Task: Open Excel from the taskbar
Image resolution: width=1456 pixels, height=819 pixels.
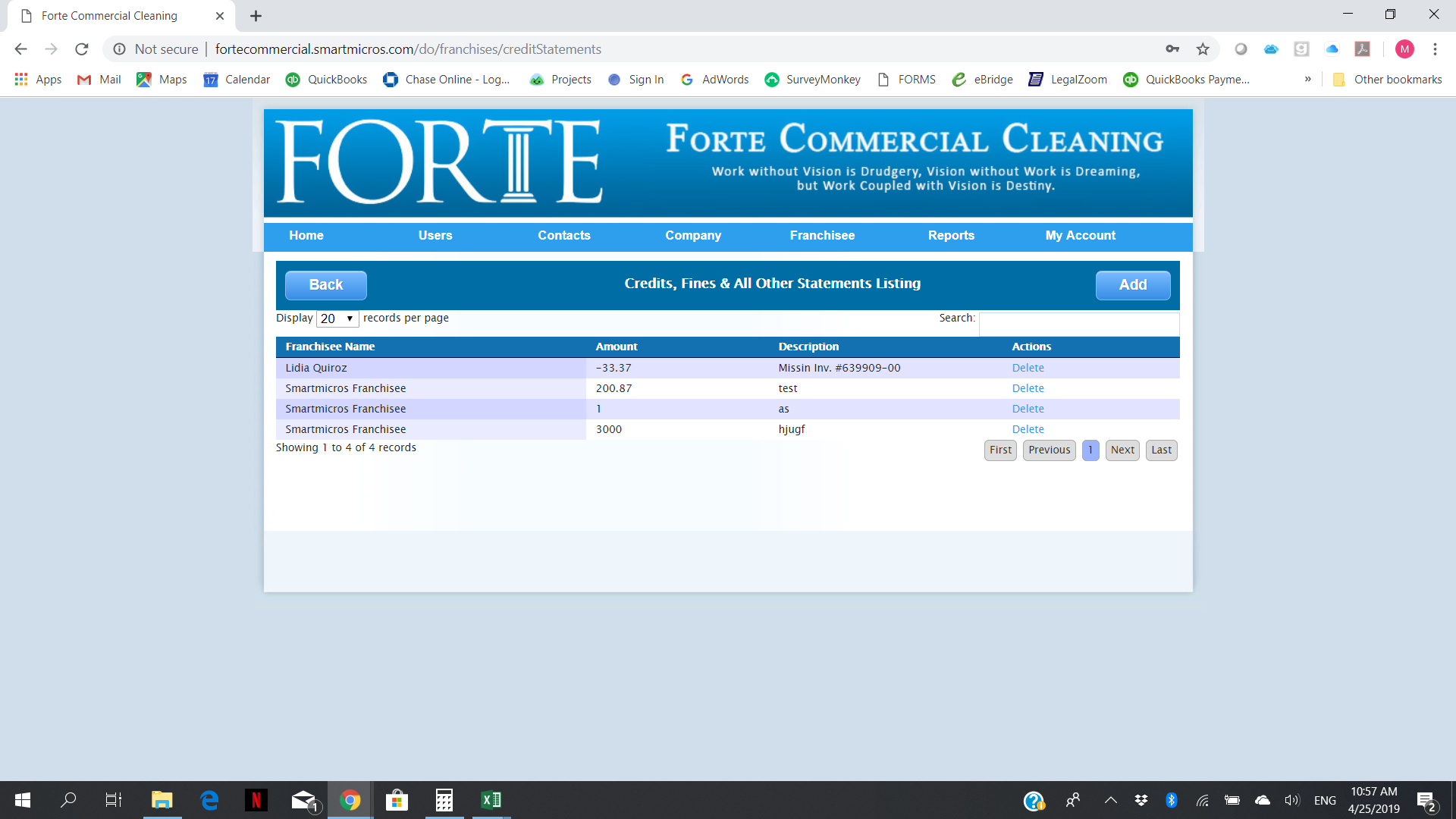Action: [x=491, y=800]
